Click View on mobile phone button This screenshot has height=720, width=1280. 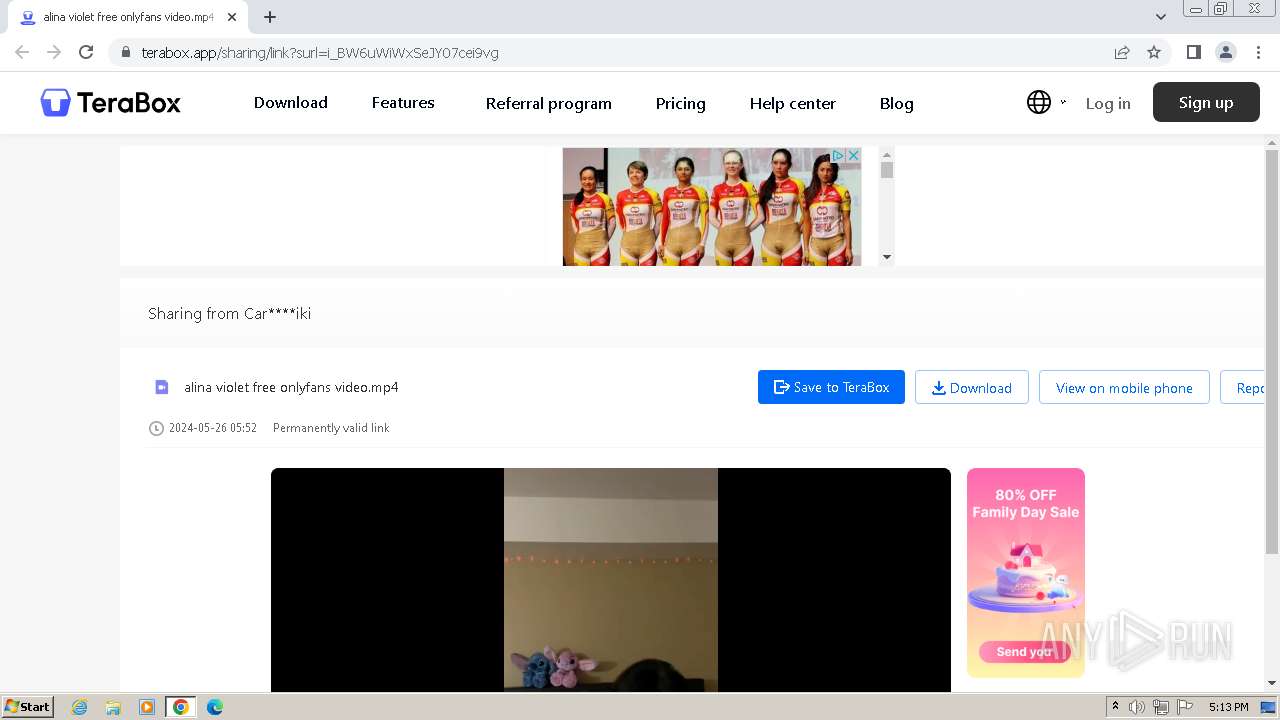1124,387
